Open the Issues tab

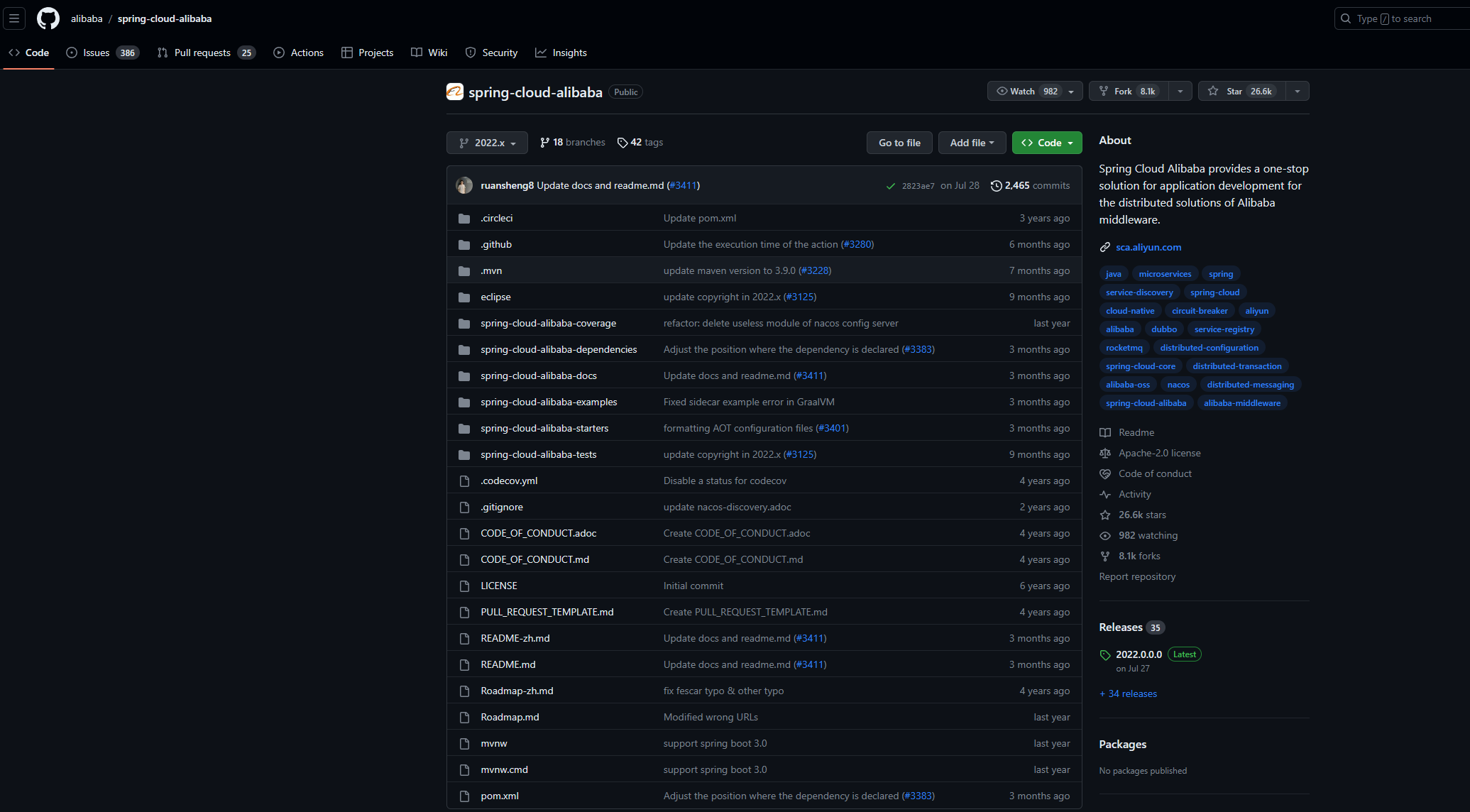(x=103, y=53)
